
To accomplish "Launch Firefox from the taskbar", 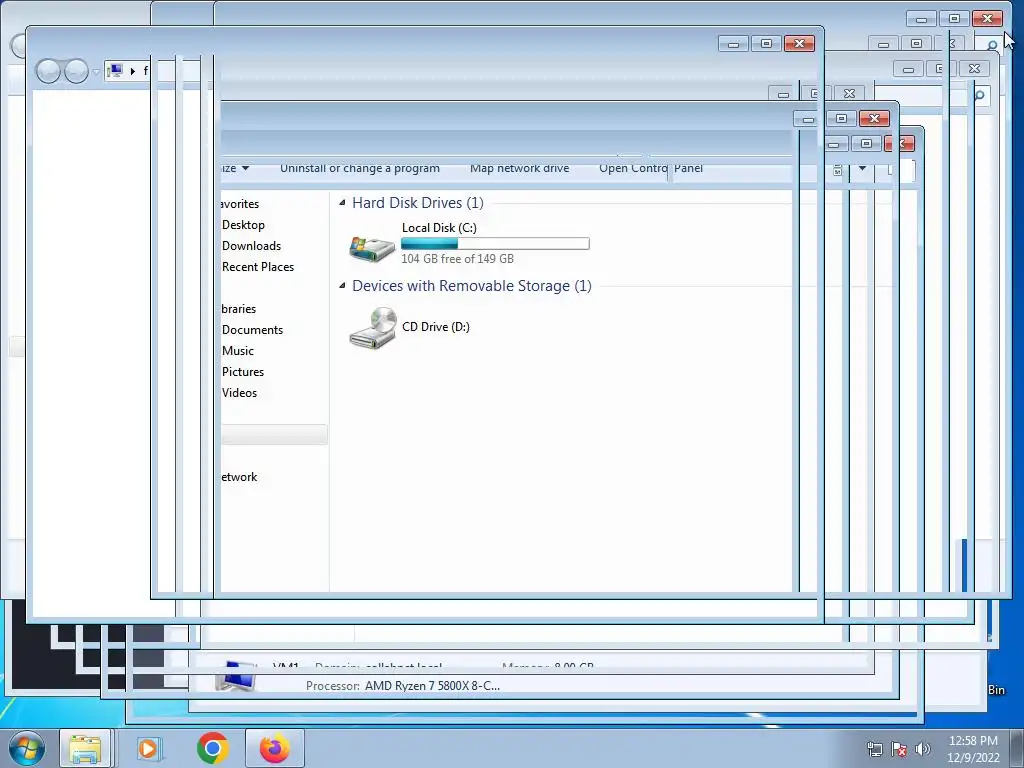I will 275,748.
